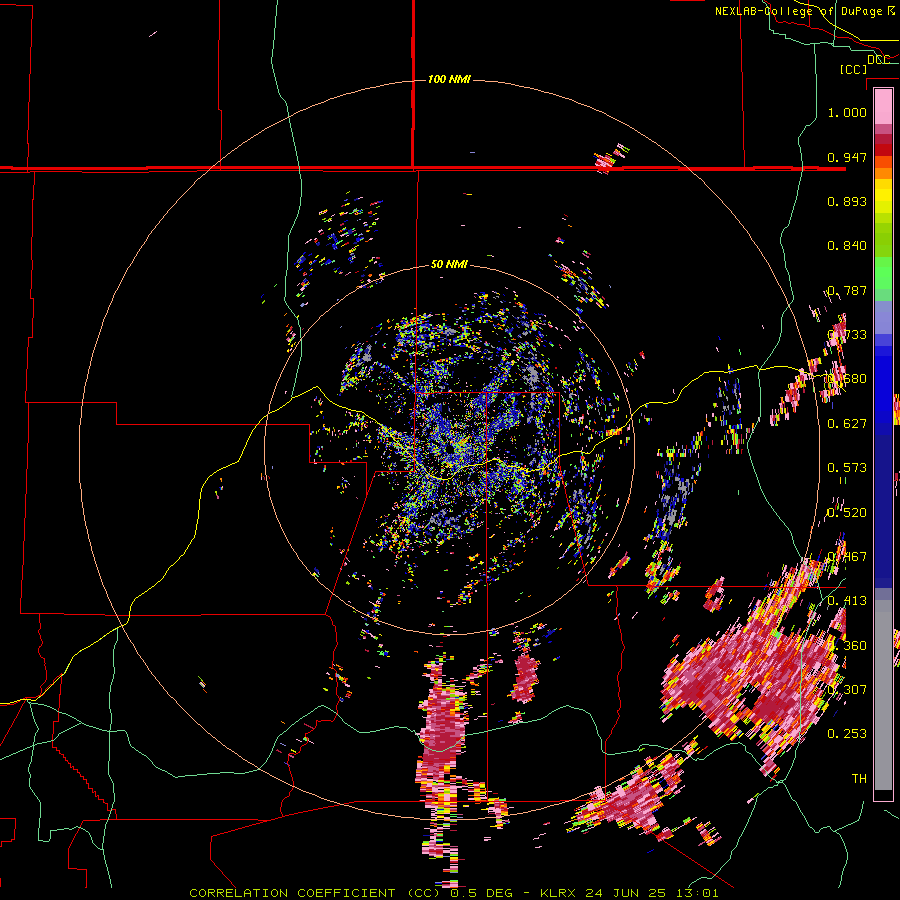Image resolution: width=900 pixels, height=900 pixels.
Task: Select the 0.573 scale value
Action: pos(847,468)
